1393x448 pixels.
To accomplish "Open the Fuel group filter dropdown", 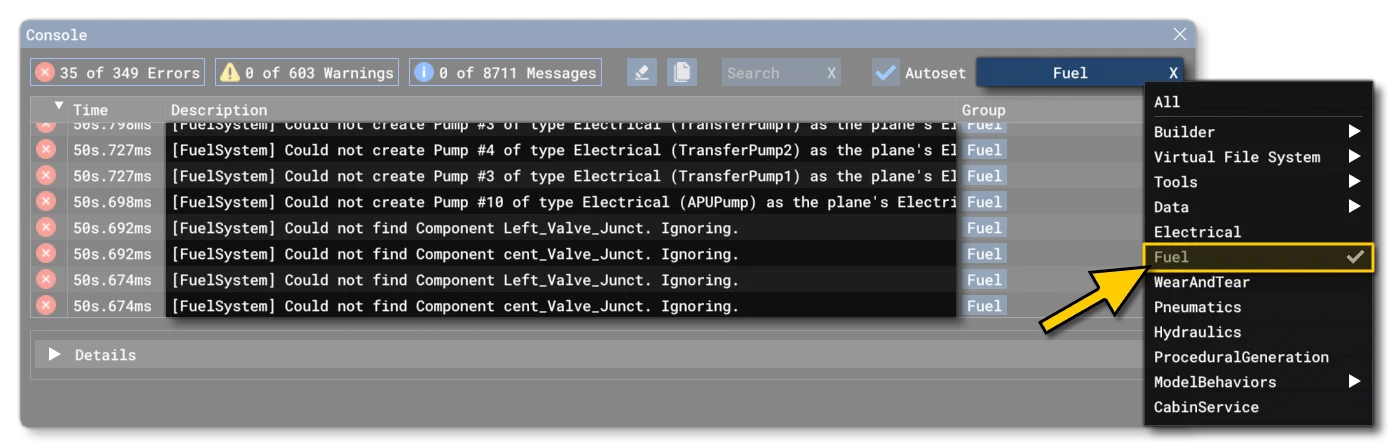I will (1069, 72).
